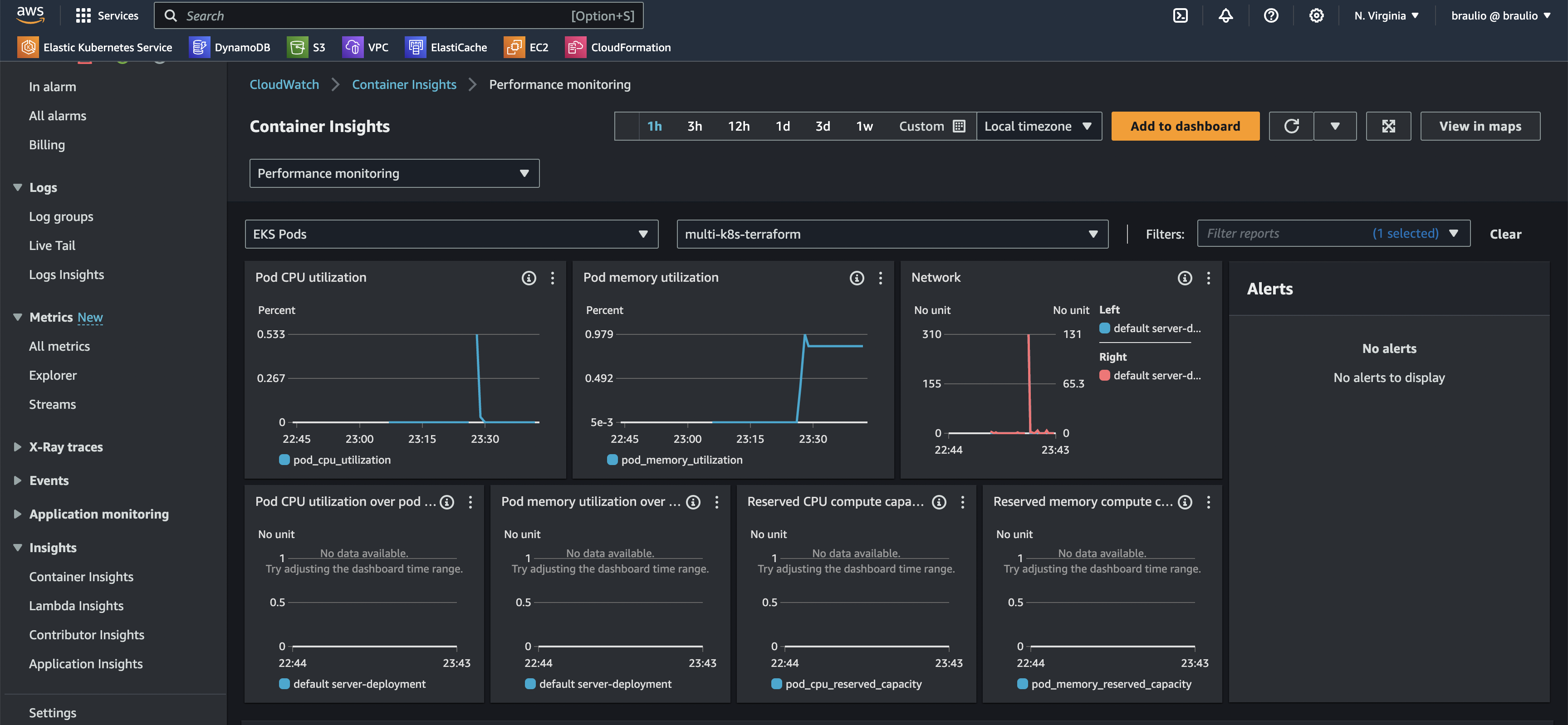
Task: Click the Custom time range calendar icon
Action: pos(959,126)
